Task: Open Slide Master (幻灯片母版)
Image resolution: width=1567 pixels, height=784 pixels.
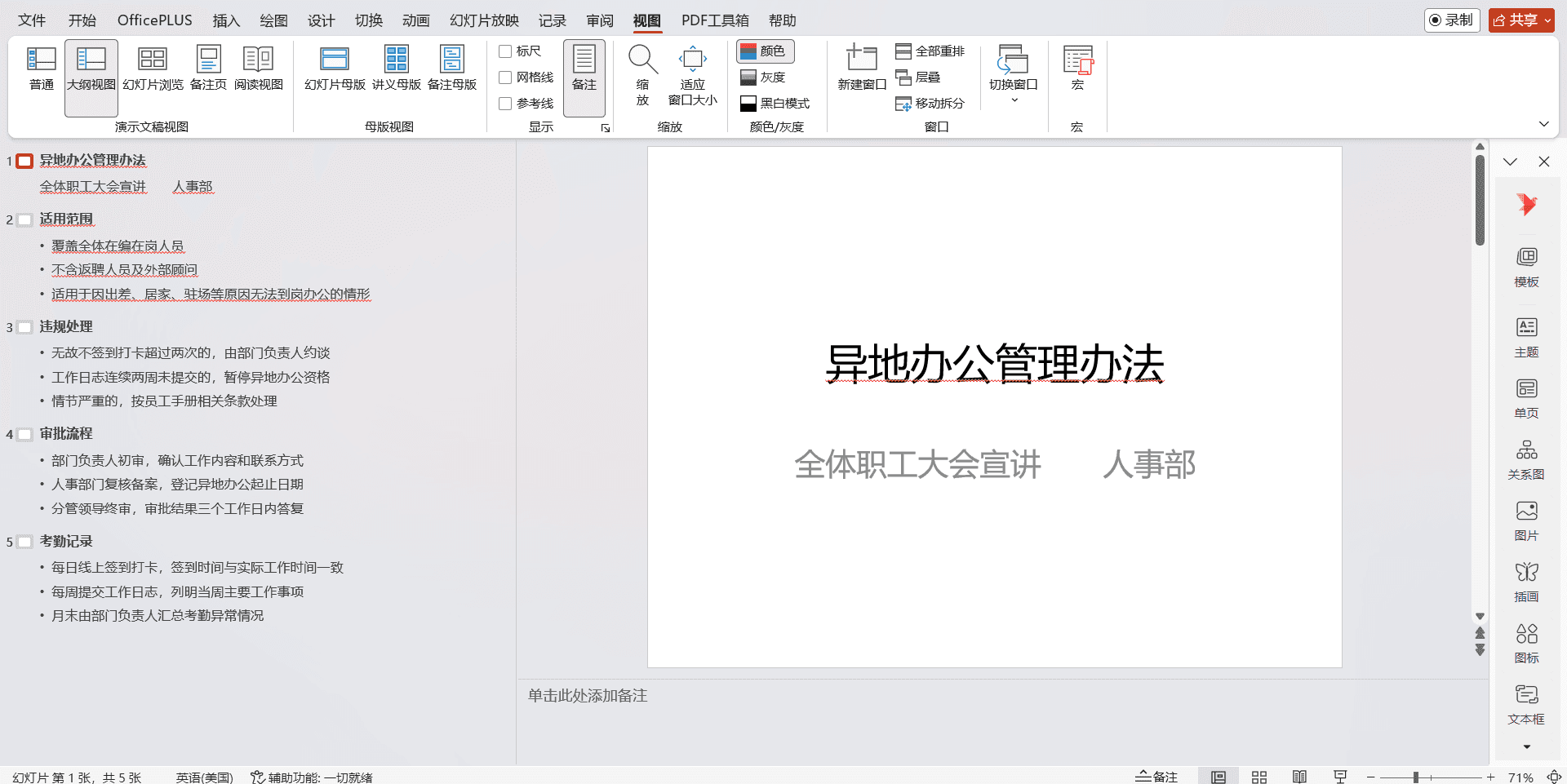Action: pos(335,69)
